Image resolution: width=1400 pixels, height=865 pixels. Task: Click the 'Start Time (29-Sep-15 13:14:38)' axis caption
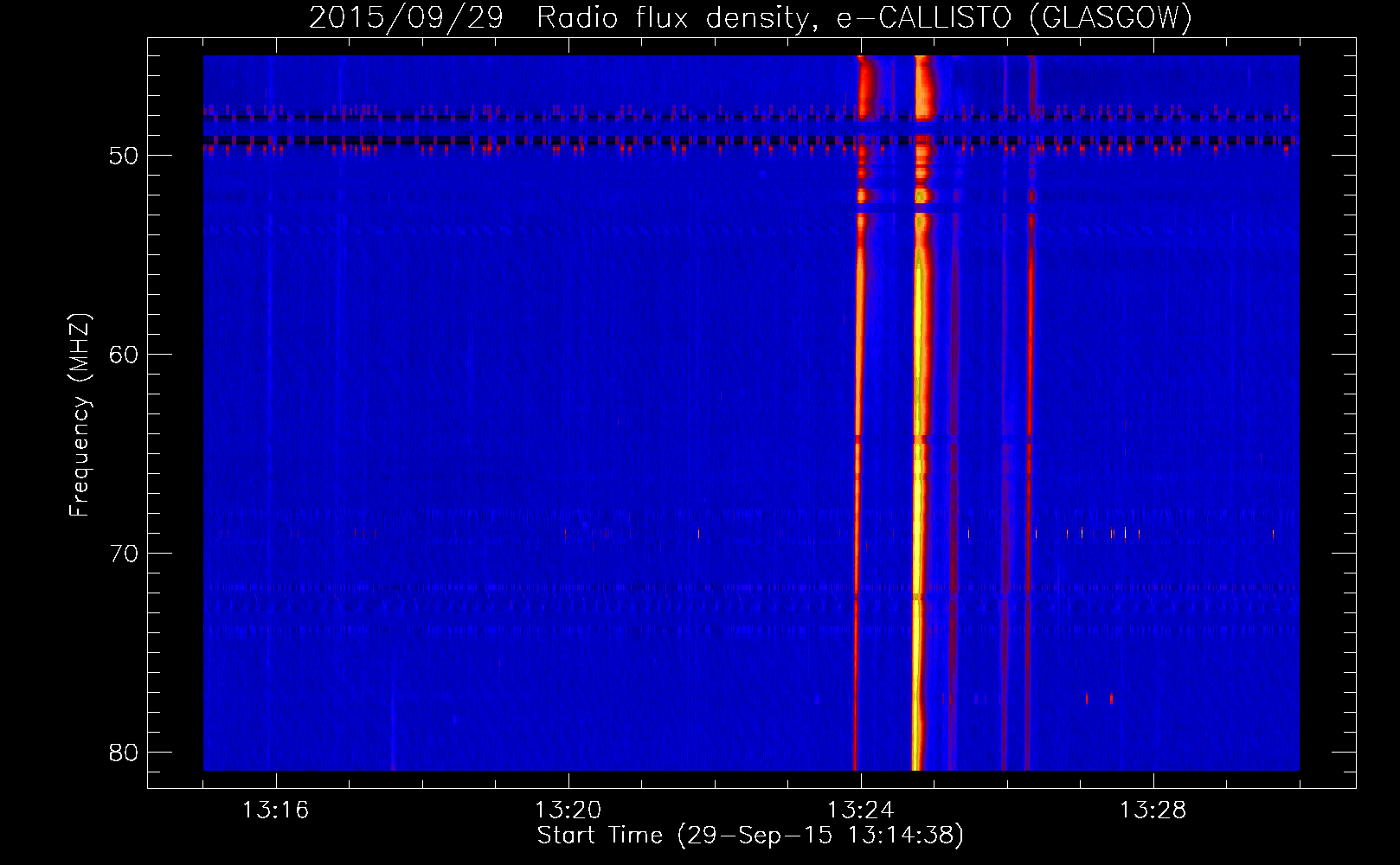click(x=750, y=836)
